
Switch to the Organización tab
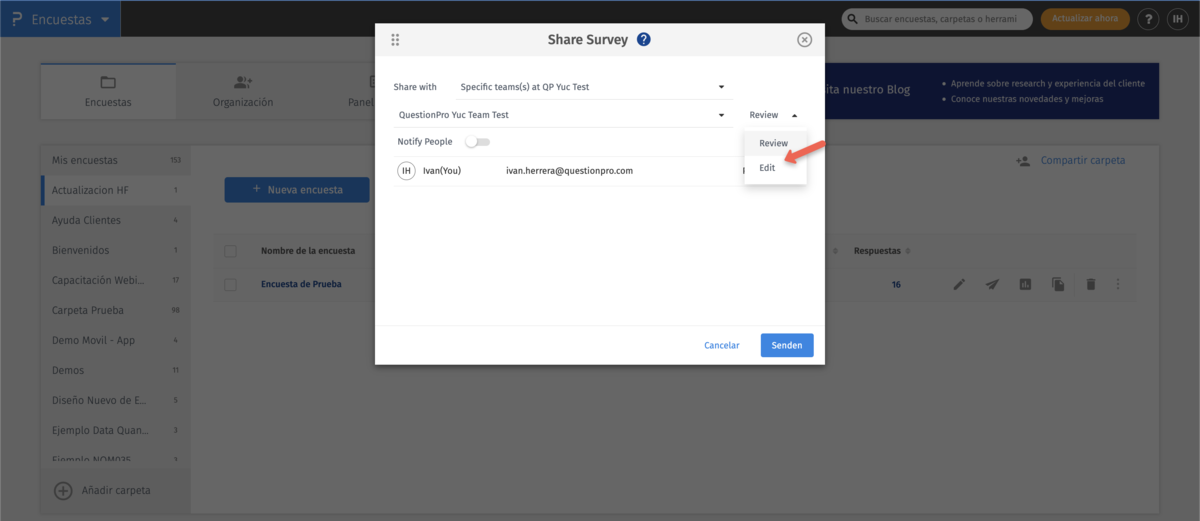pyautogui.click(x=243, y=90)
